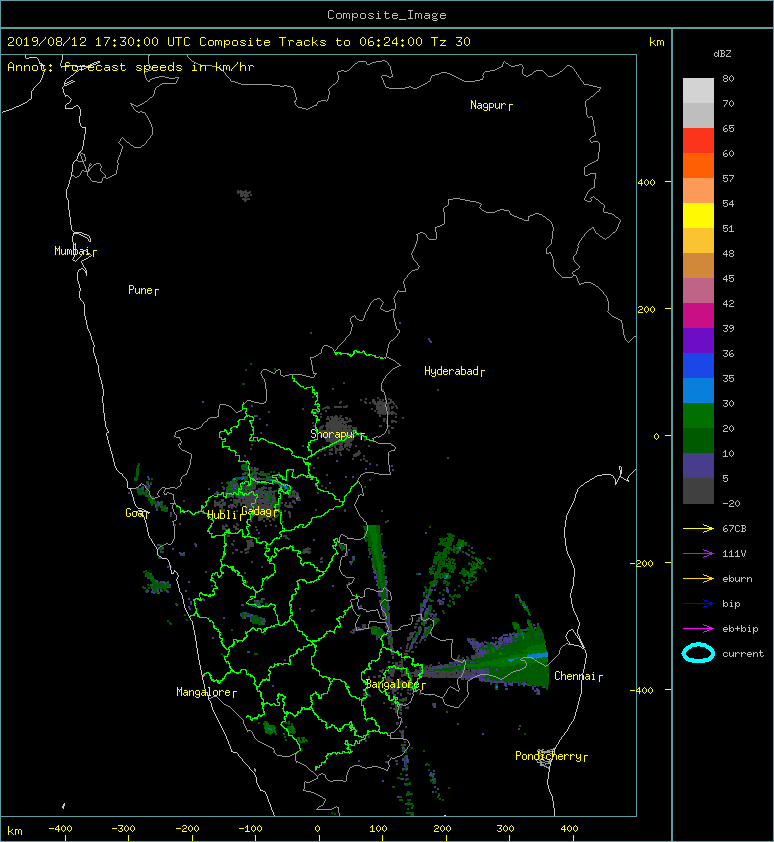Viewport: 774px width, 842px height.
Task: Click the 2019/08/12 17:30:00 UTC timestamp text
Action: (99, 42)
